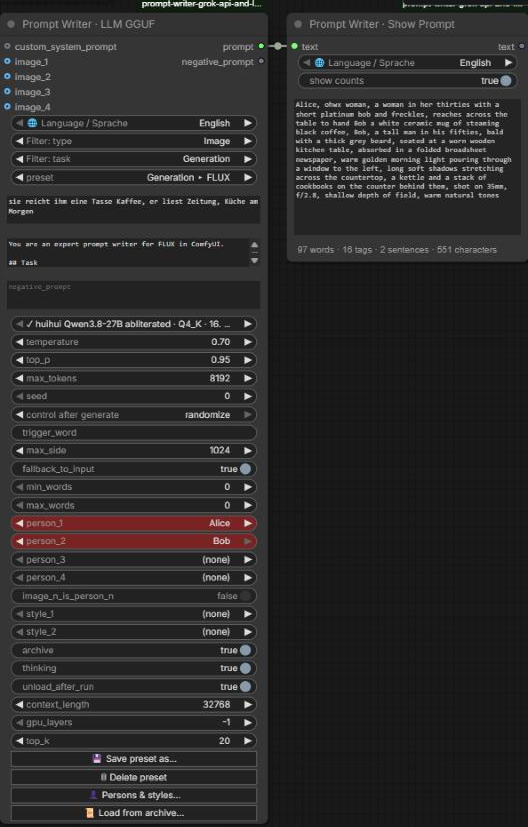Click Save preset as... button
The image size is (528, 827).
coord(133,759)
